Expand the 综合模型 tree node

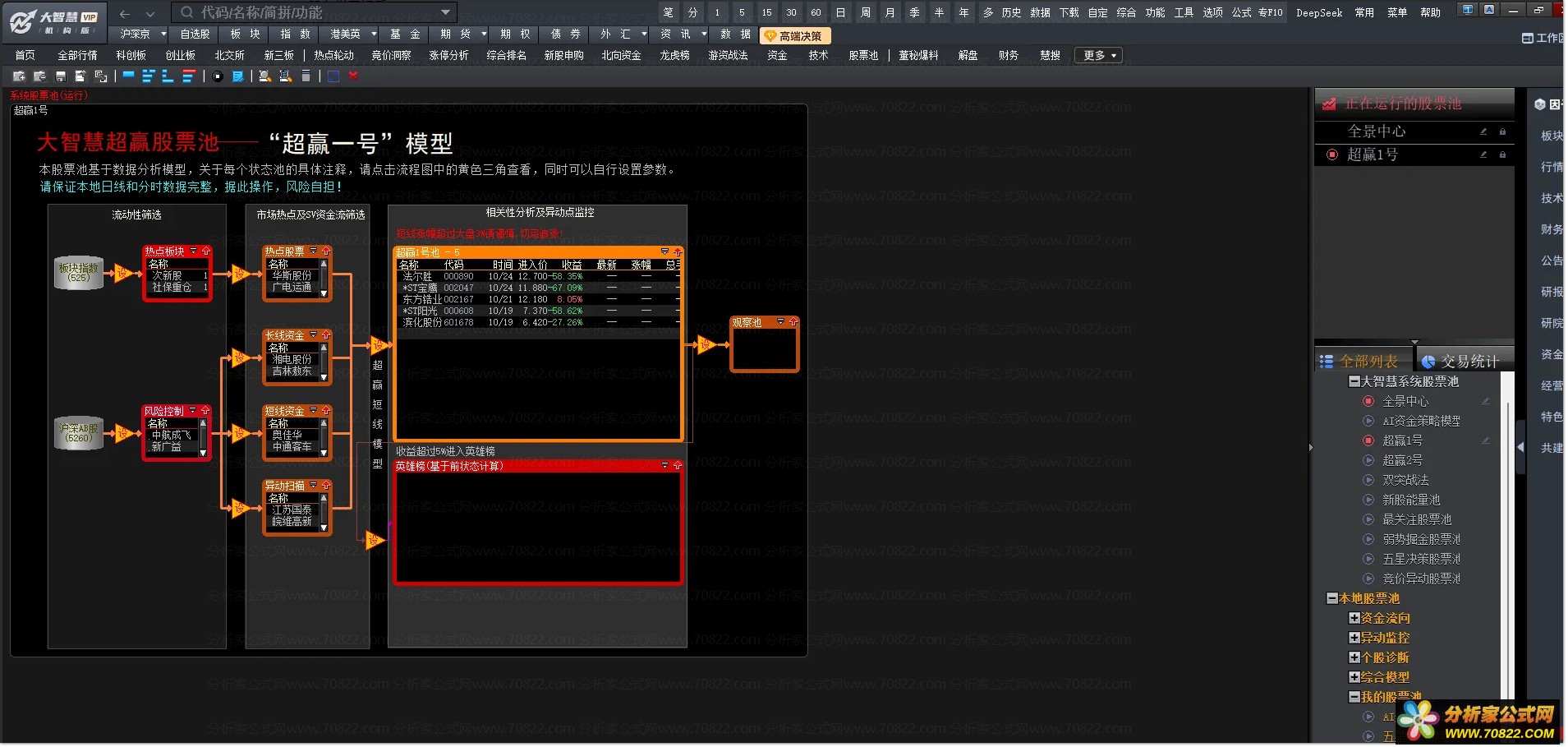coord(1354,677)
